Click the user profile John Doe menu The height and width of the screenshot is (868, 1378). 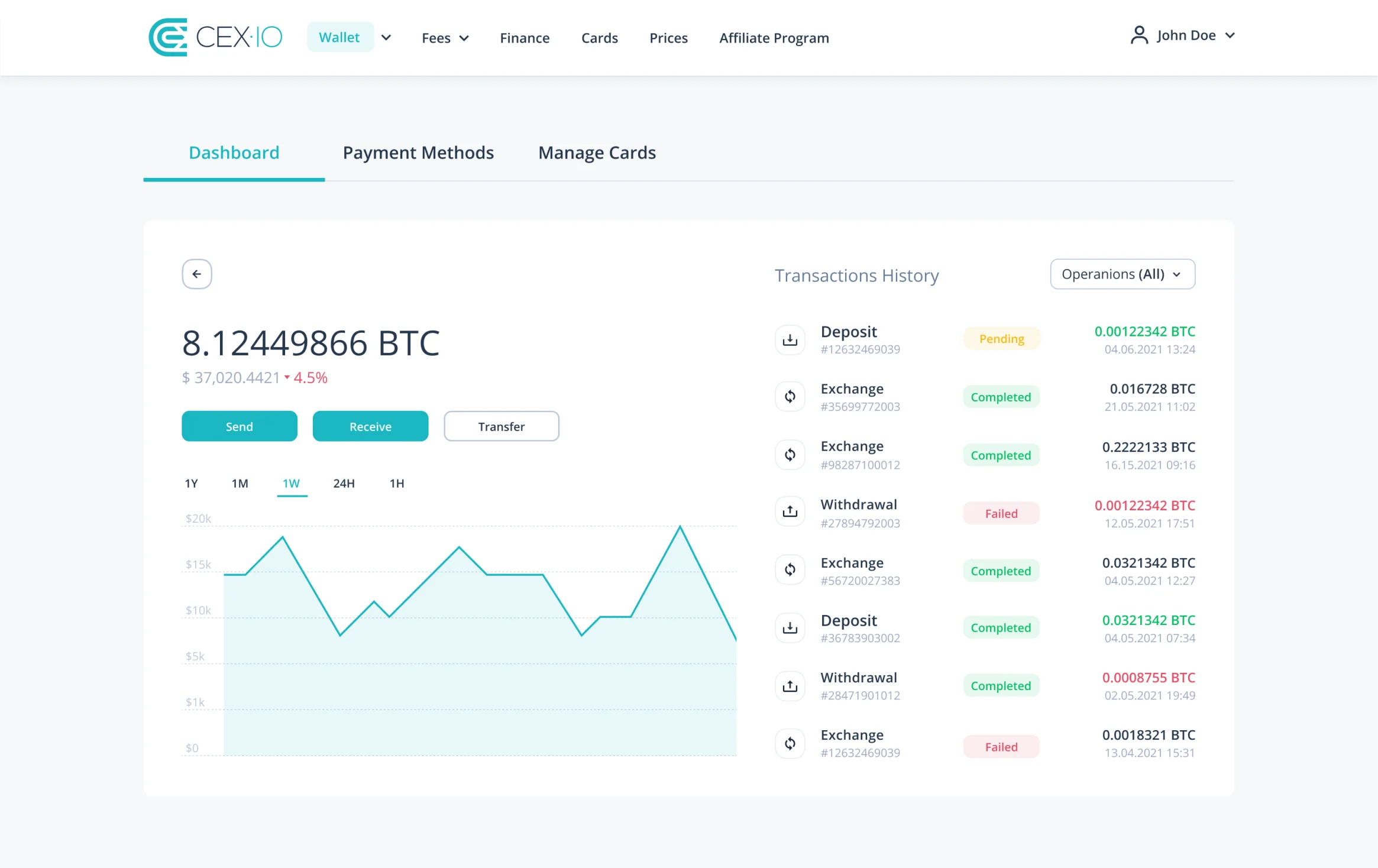(1183, 35)
